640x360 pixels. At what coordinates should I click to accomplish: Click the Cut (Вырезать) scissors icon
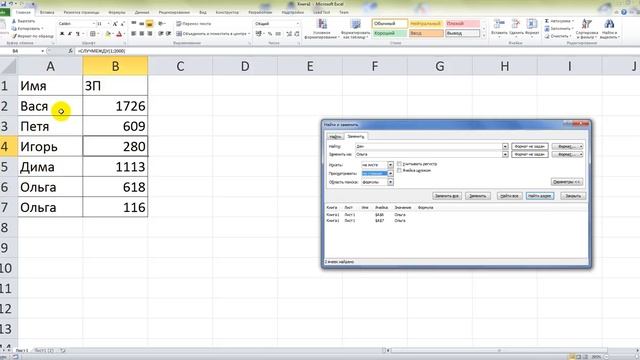tap(14, 21)
